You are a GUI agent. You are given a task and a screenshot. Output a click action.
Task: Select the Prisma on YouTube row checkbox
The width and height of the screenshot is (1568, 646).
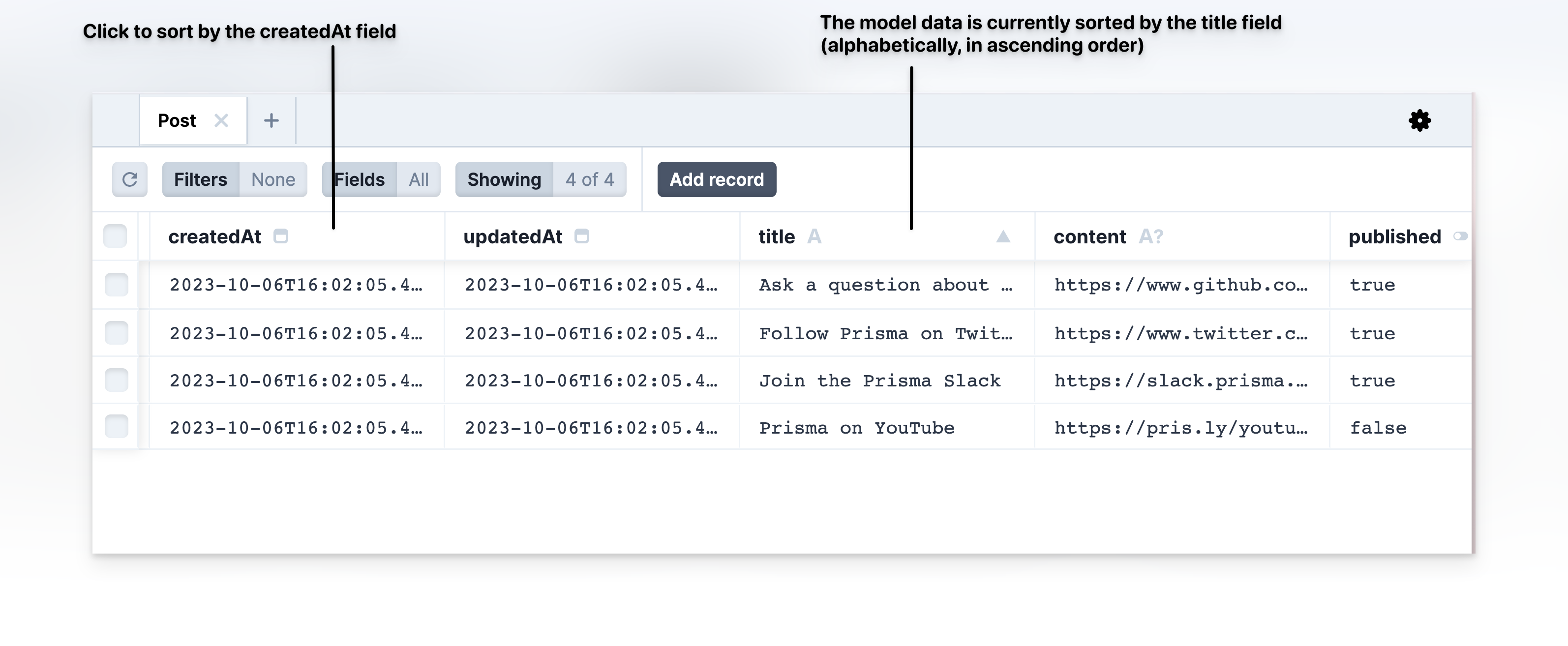(x=116, y=427)
